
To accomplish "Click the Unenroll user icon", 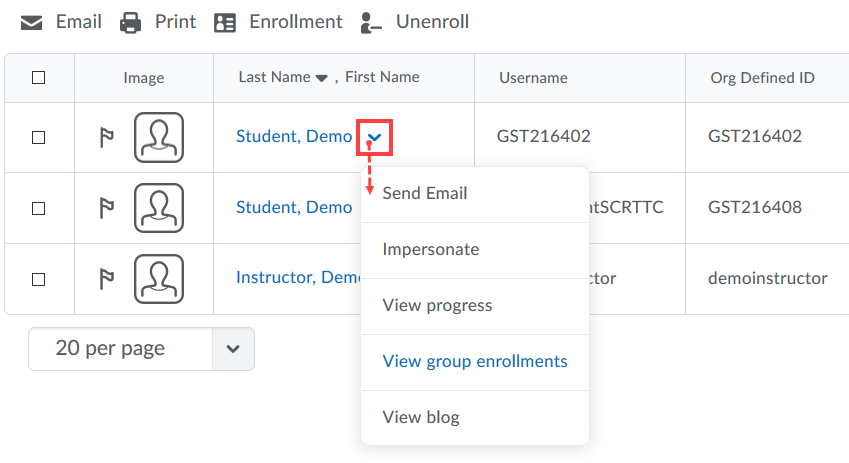I will coord(371,23).
